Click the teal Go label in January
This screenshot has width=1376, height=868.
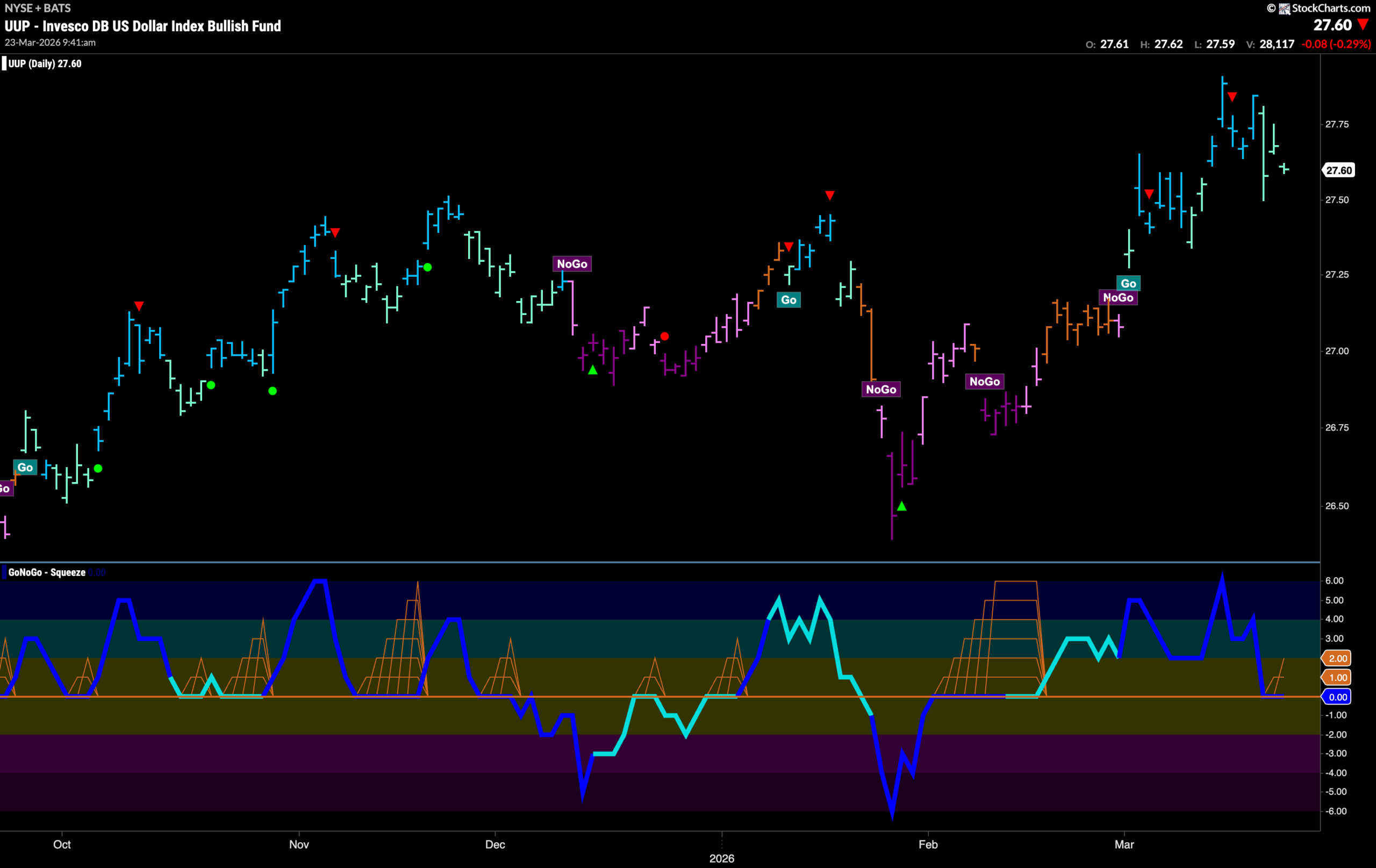pyautogui.click(x=789, y=300)
